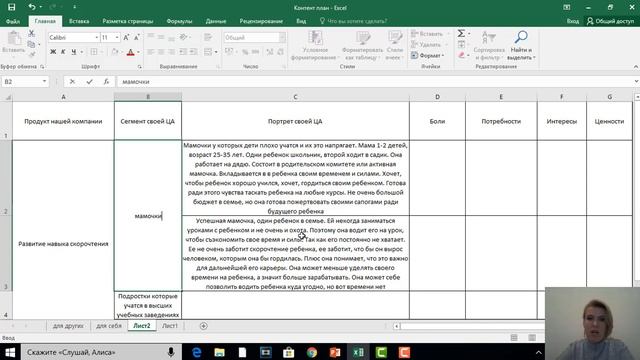This screenshot has height=360, width=640.
Task: Open Microsoft Store from the taskbar
Action: (x=289, y=352)
